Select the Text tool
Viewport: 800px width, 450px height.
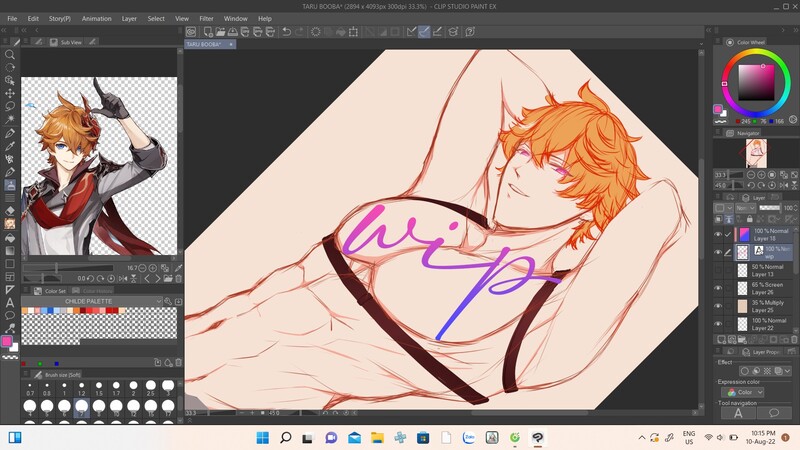pyautogui.click(x=10, y=303)
